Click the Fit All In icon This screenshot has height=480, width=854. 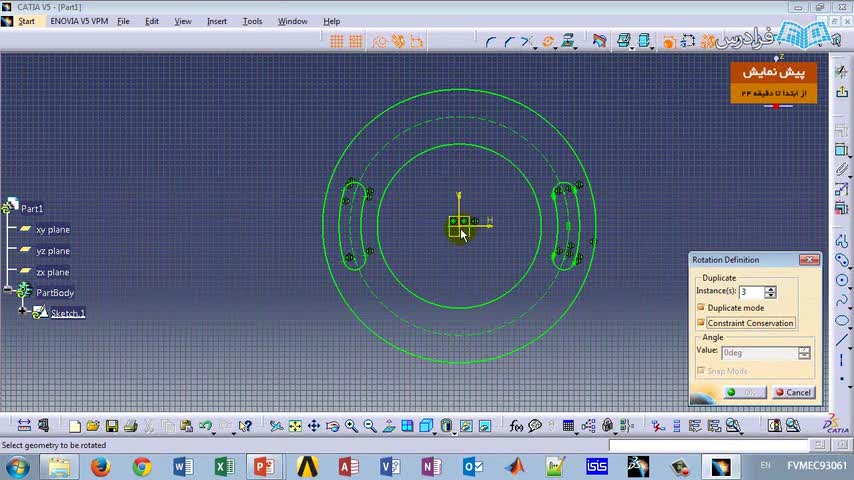click(x=295, y=426)
